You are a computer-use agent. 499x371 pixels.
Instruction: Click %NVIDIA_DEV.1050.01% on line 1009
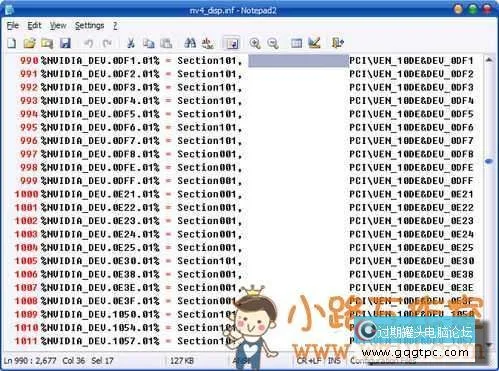100,314
